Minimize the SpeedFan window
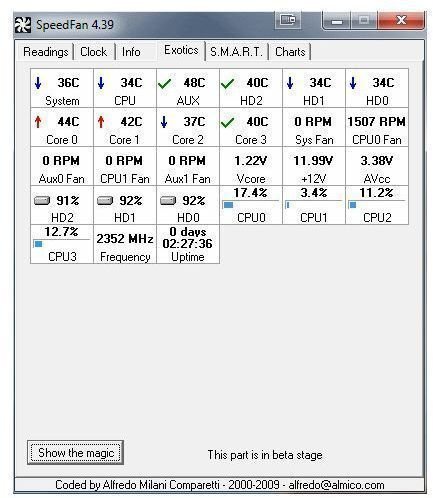Viewport: 433px width, 498px height. point(337,21)
